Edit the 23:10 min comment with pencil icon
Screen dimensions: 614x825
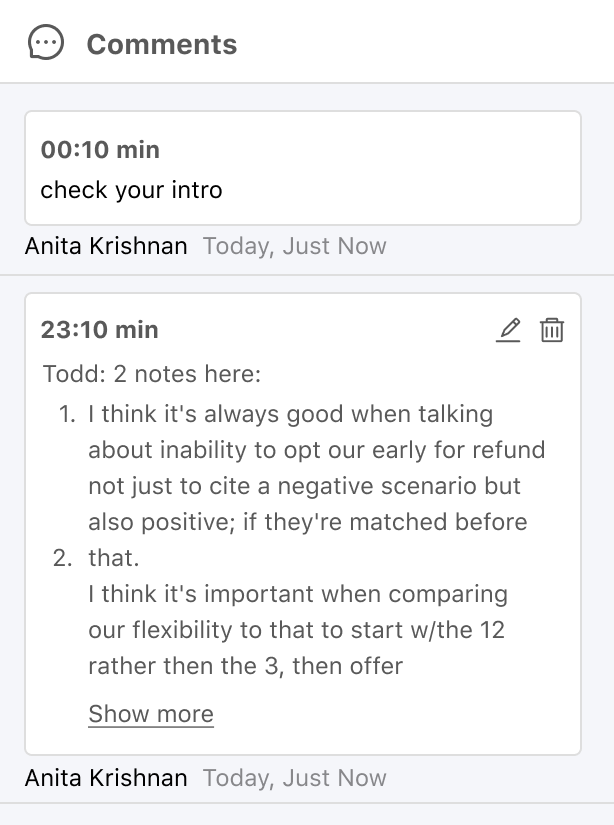click(509, 330)
